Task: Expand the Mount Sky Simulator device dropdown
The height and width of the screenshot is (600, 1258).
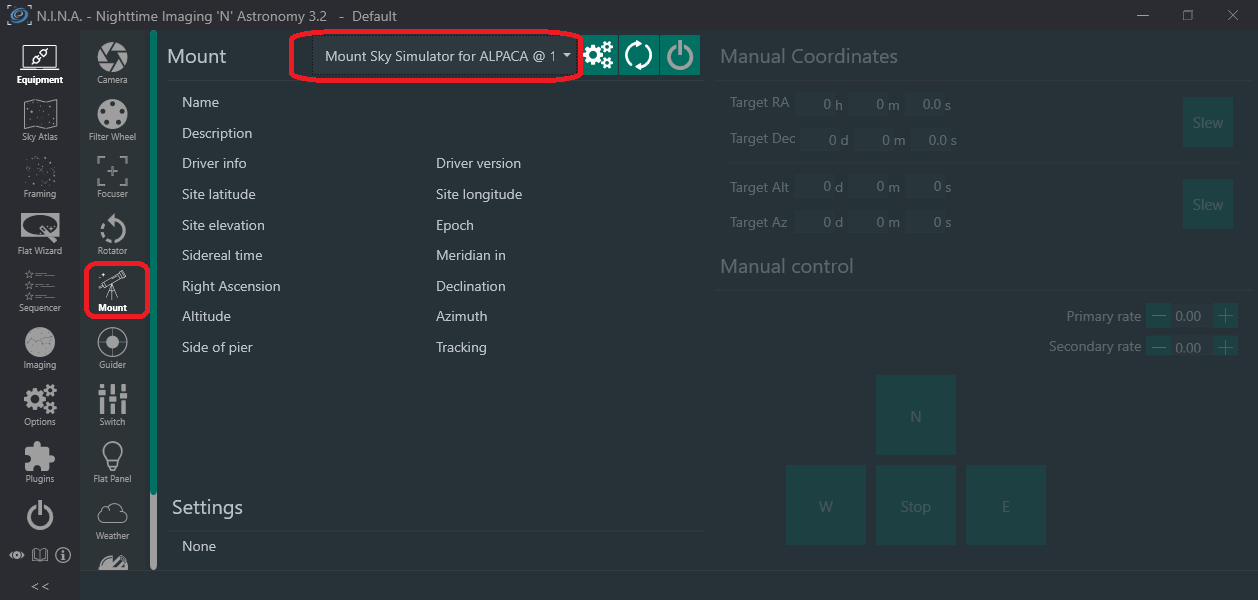Action: [x=566, y=56]
